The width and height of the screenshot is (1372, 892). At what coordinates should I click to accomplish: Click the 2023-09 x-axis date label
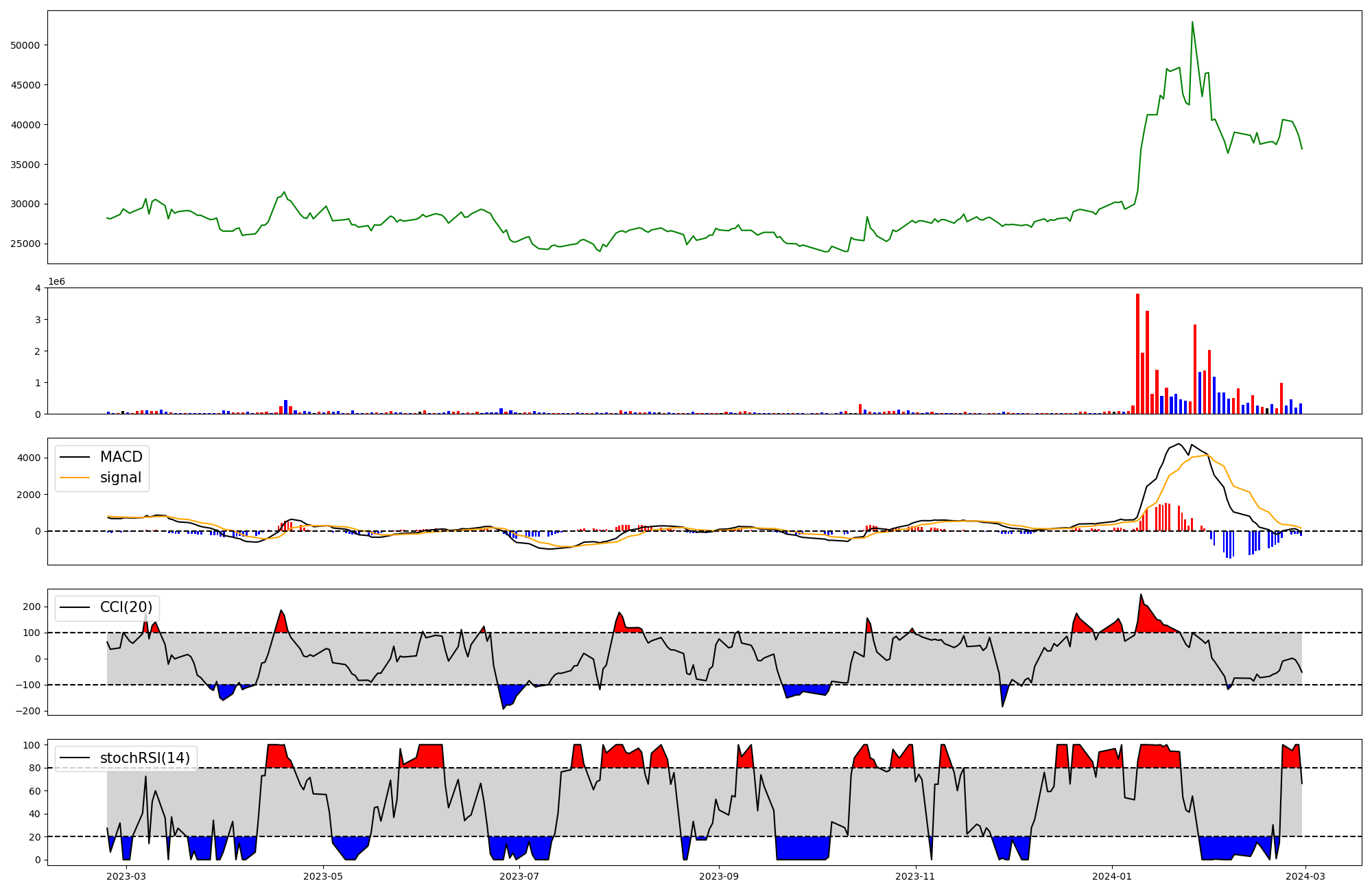pos(719,876)
